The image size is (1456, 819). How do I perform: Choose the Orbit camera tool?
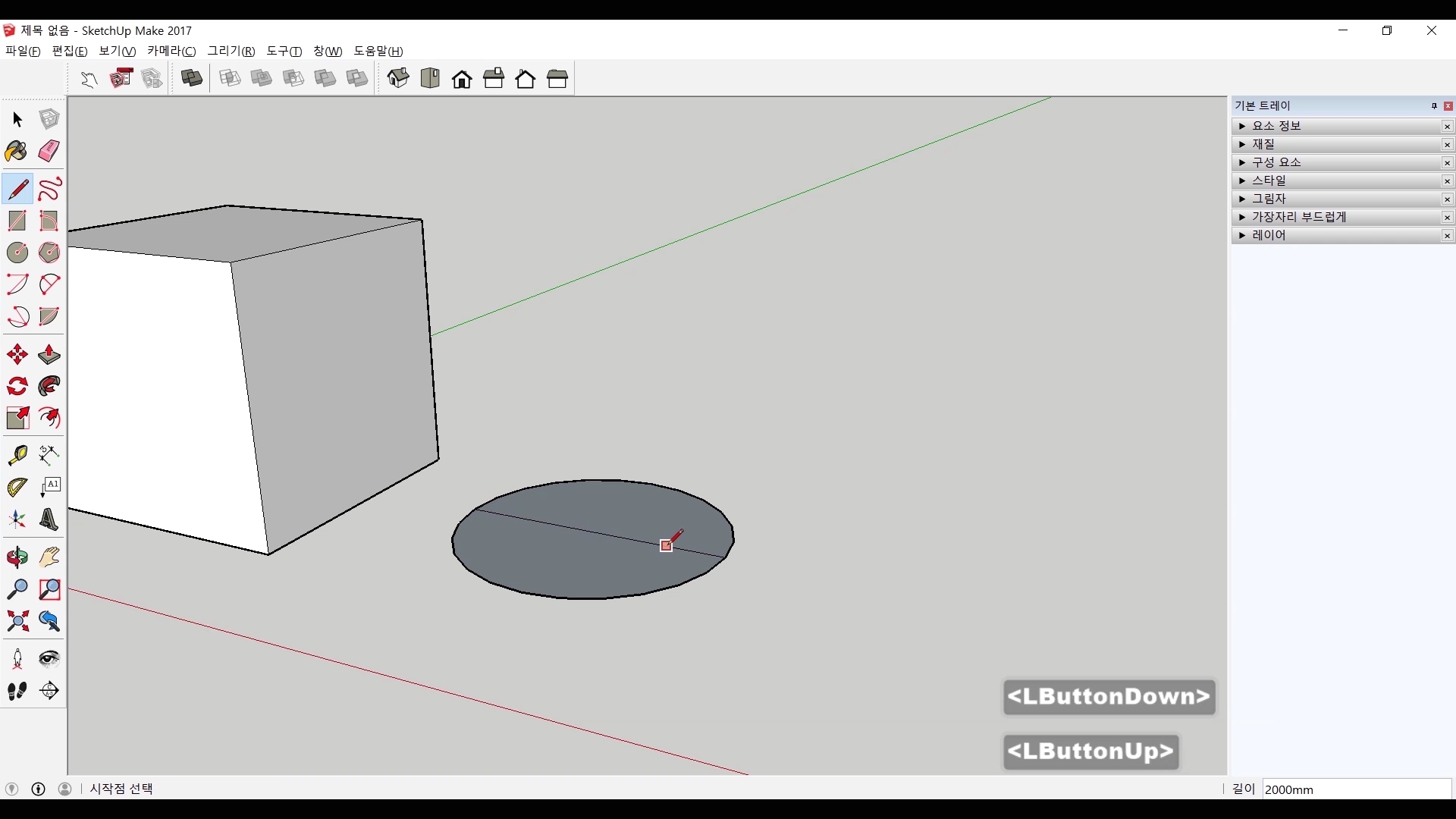click(x=17, y=557)
